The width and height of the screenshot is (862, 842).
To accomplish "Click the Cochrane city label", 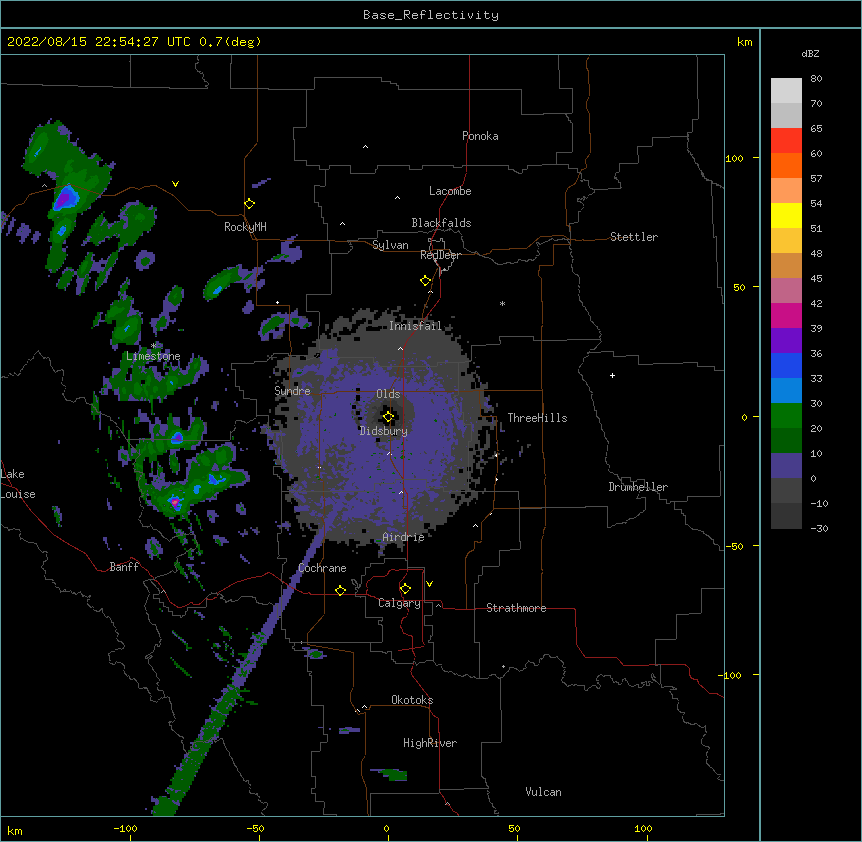I will 322,568.
